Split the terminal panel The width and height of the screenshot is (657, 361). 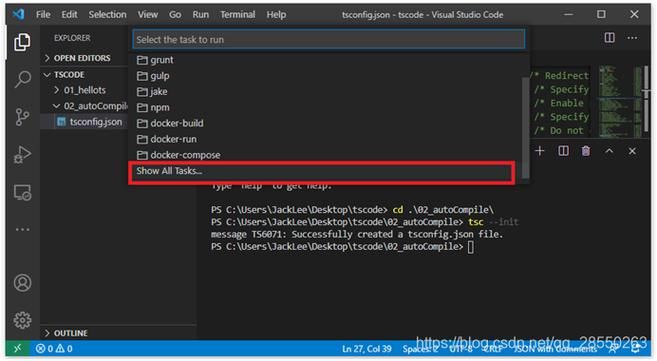(564, 151)
